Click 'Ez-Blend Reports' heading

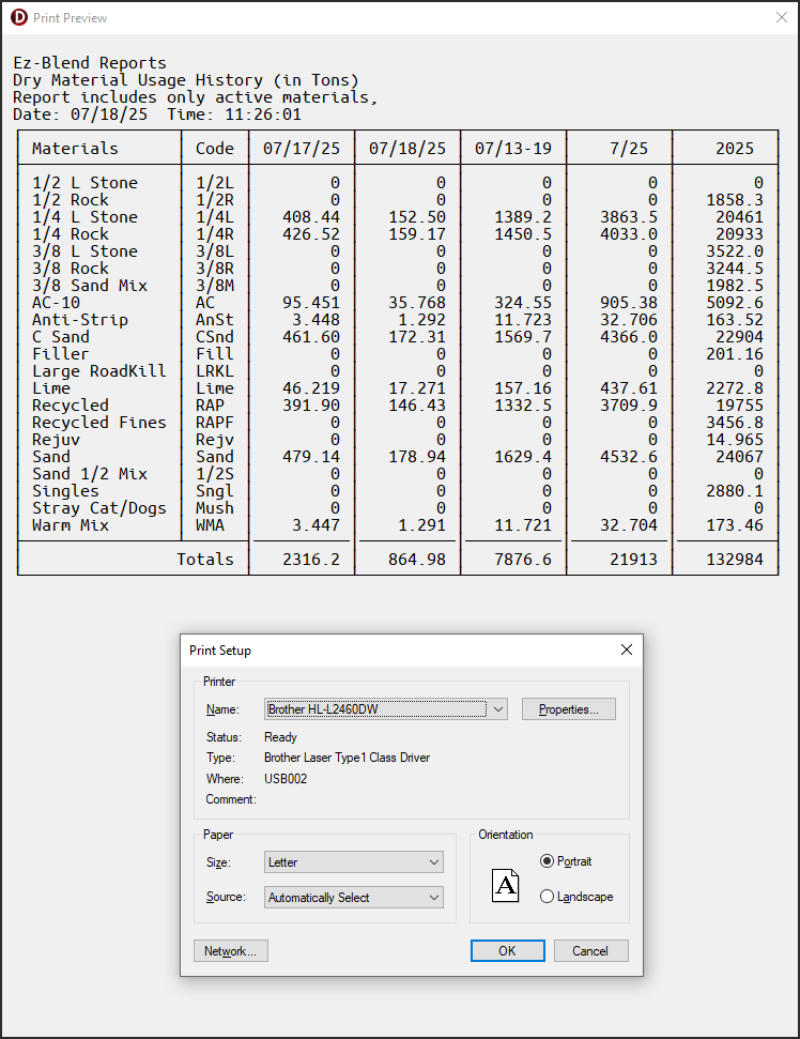coord(89,63)
